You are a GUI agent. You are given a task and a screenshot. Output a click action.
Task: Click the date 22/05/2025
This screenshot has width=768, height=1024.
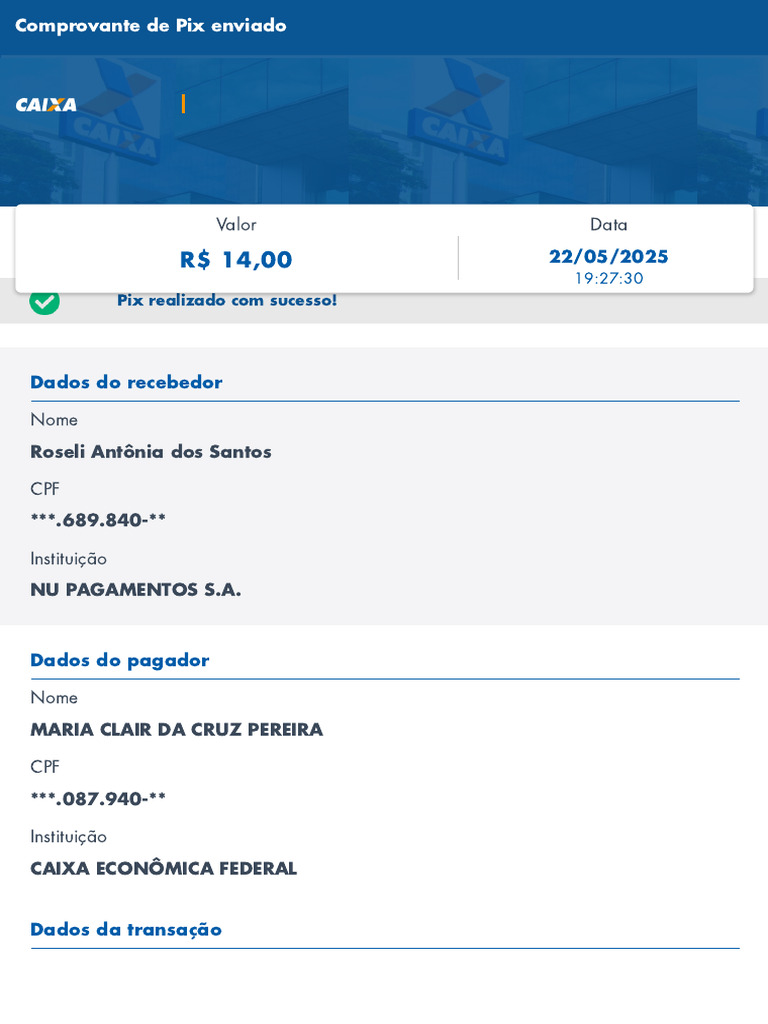tap(608, 256)
